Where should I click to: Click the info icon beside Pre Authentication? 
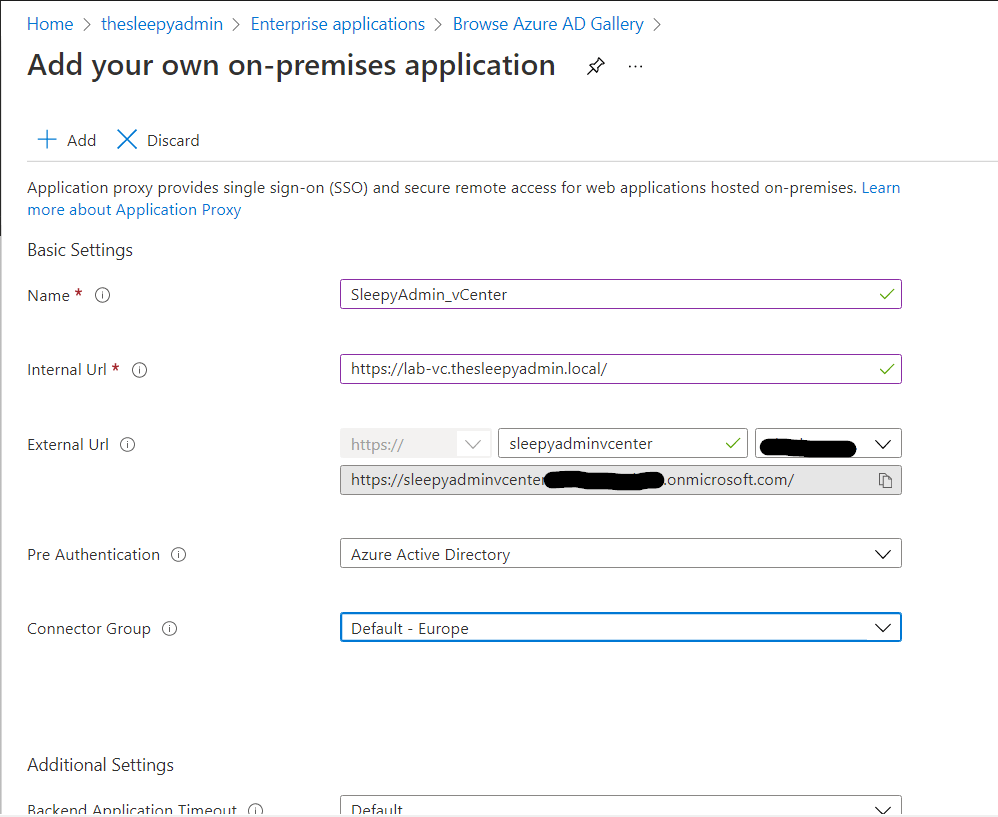[178, 555]
